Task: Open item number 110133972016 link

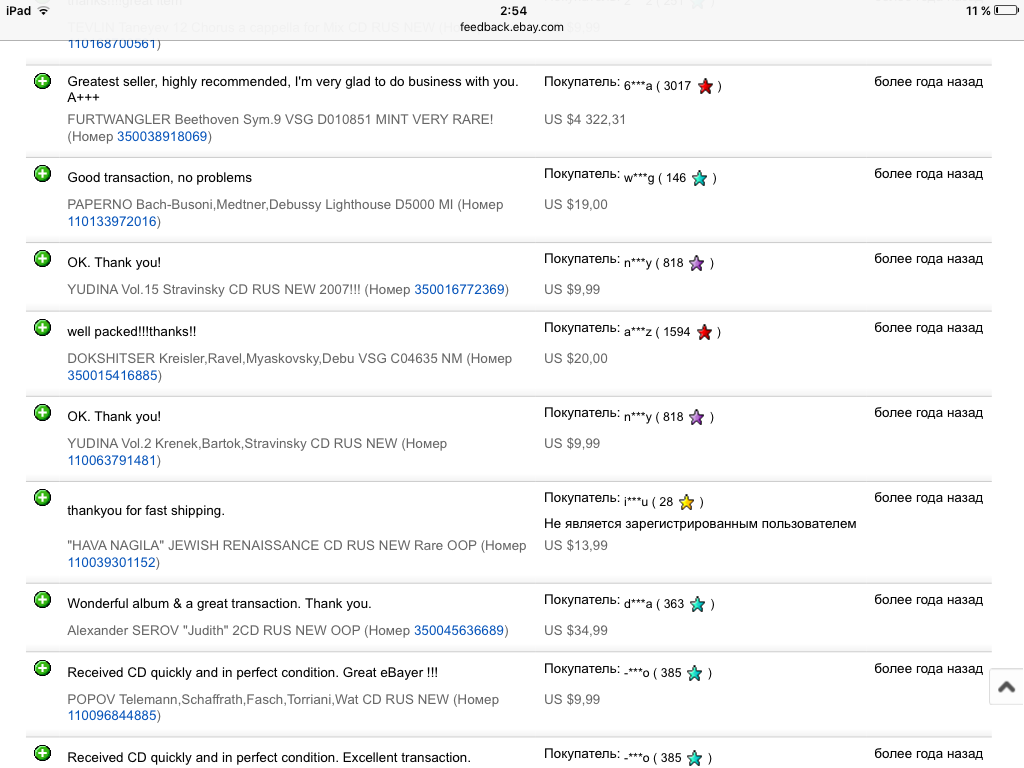Action: pos(112,221)
